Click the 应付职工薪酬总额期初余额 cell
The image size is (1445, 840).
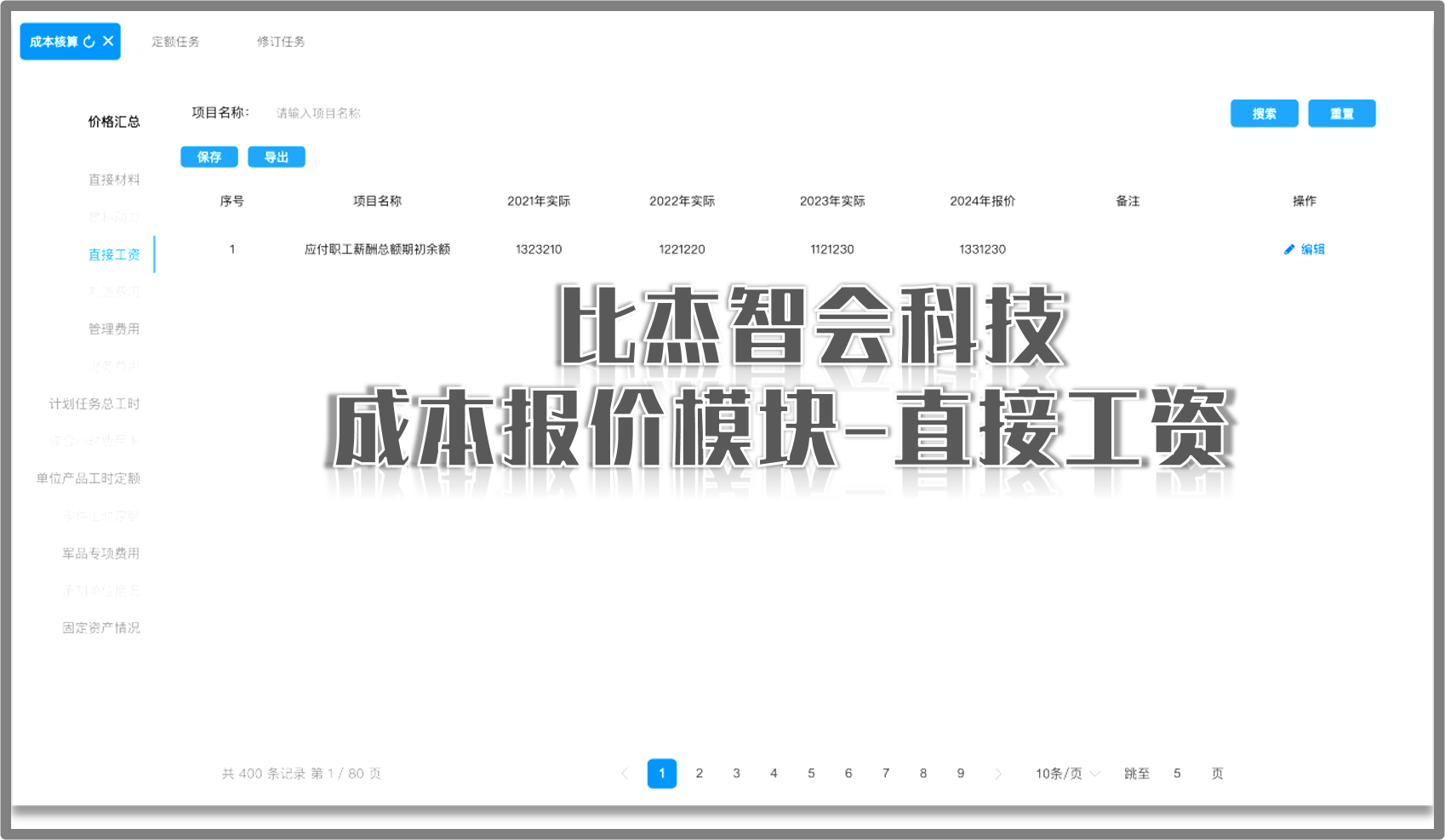pos(377,249)
